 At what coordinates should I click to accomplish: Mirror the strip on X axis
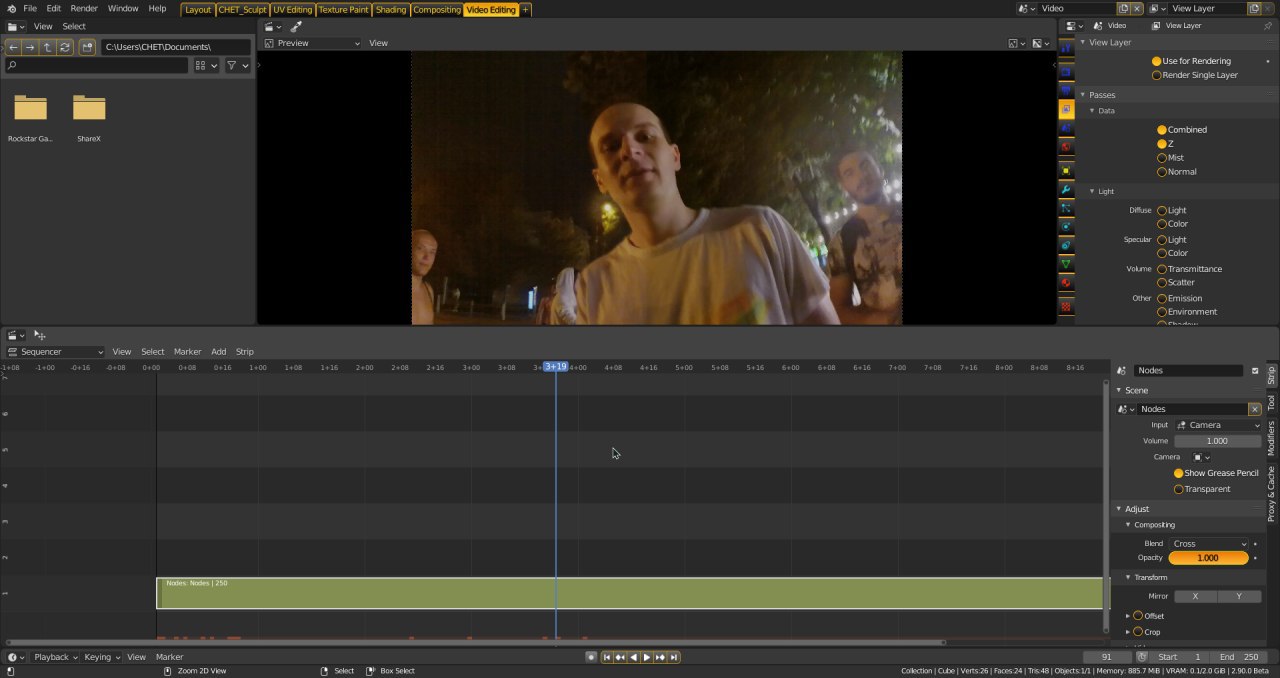1195,596
